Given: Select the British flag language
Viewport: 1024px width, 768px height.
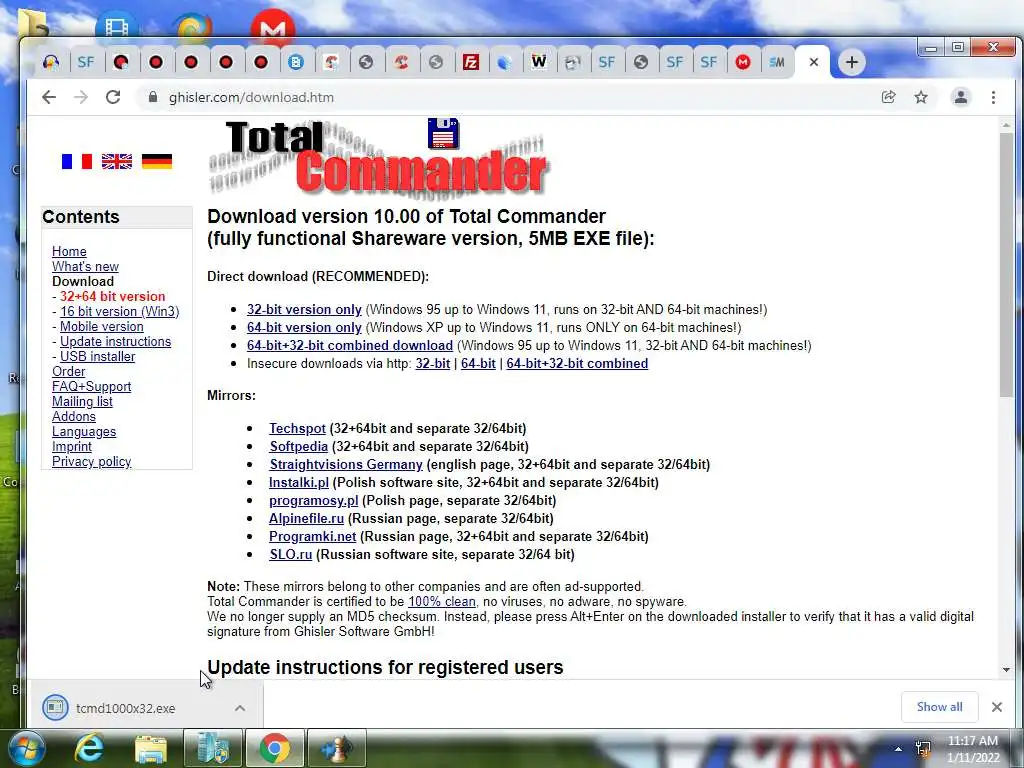Looking at the screenshot, I should (x=117, y=161).
